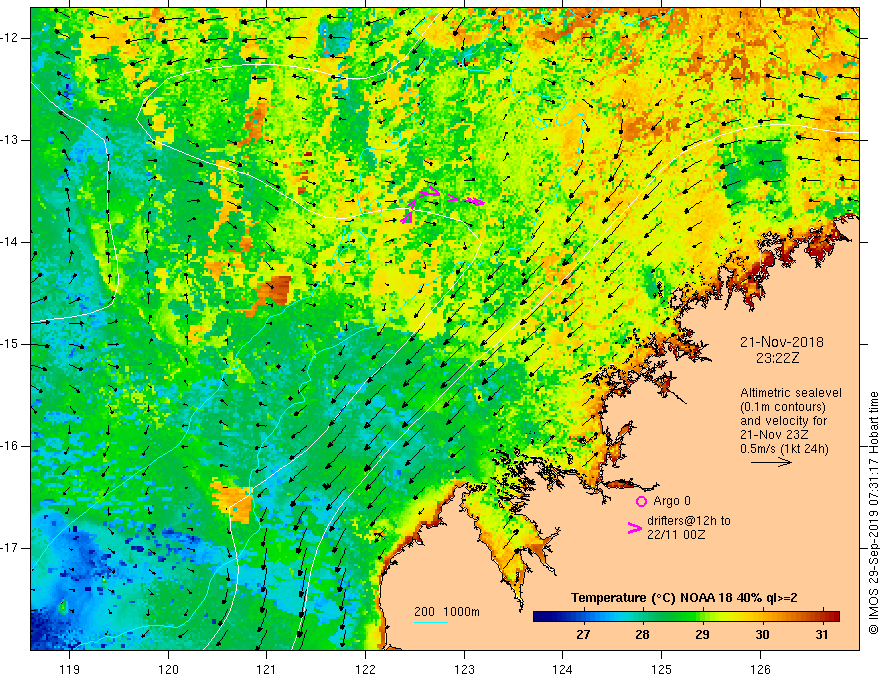880x680 pixels.
Task: Click latitude axis label -16
Action: (x=10, y=446)
